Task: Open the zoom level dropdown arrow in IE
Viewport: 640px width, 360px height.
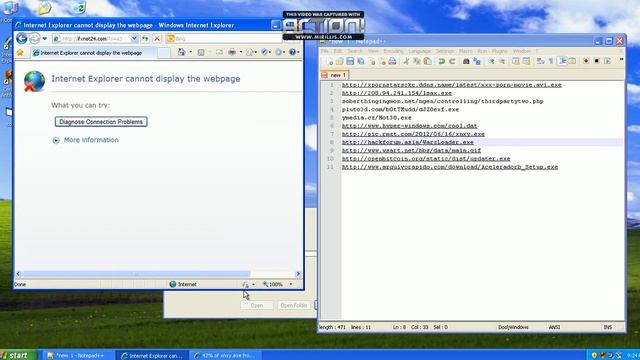Action: (x=291, y=284)
